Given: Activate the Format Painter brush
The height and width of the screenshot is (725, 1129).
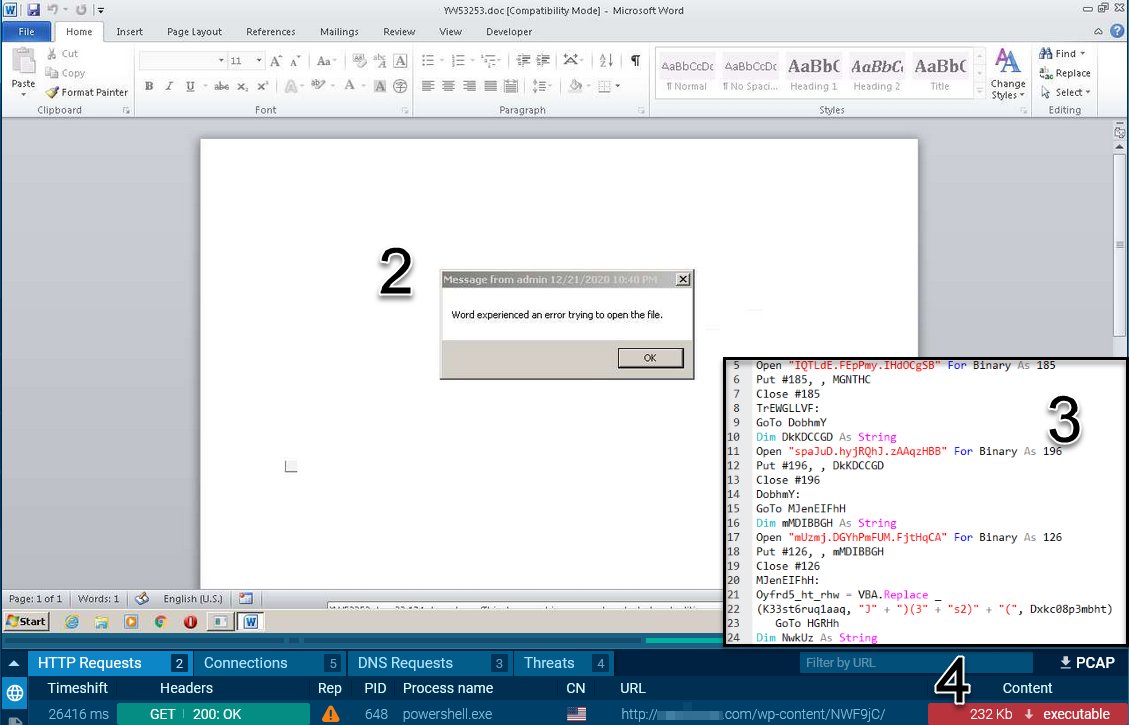Looking at the screenshot, I should (86, 92).
